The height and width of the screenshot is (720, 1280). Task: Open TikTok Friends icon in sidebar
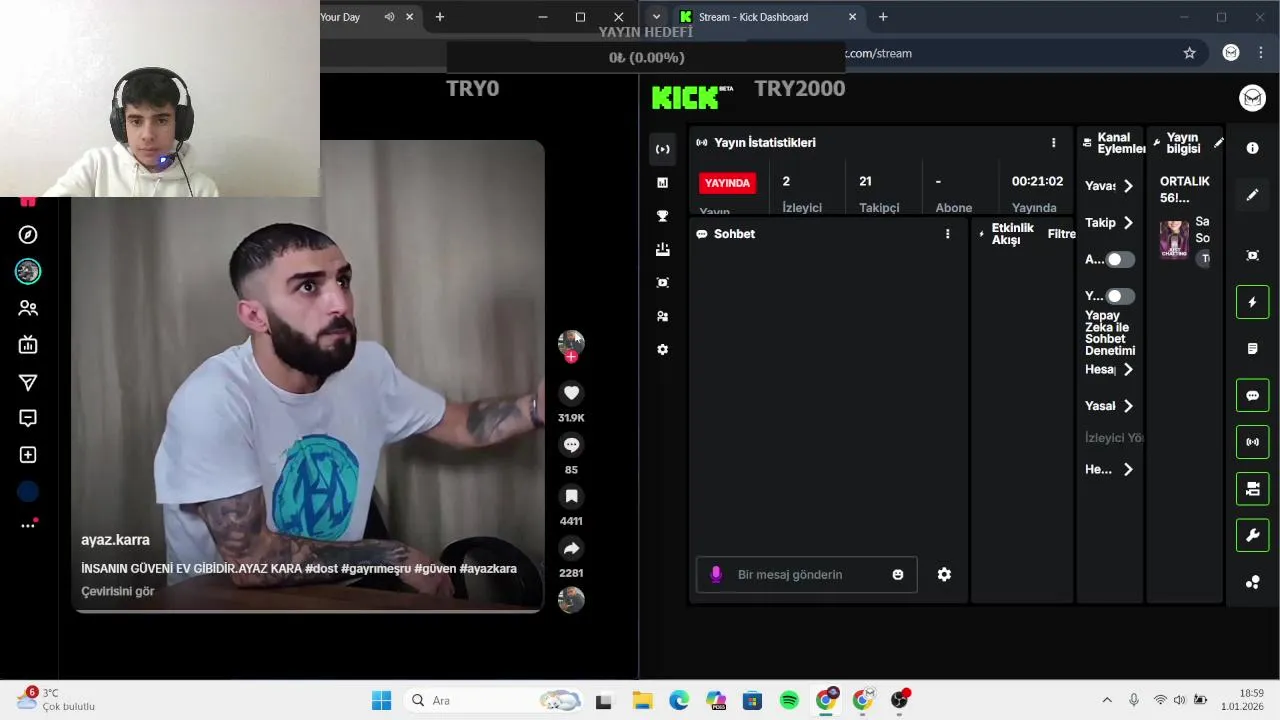click(x=28, y=309)
